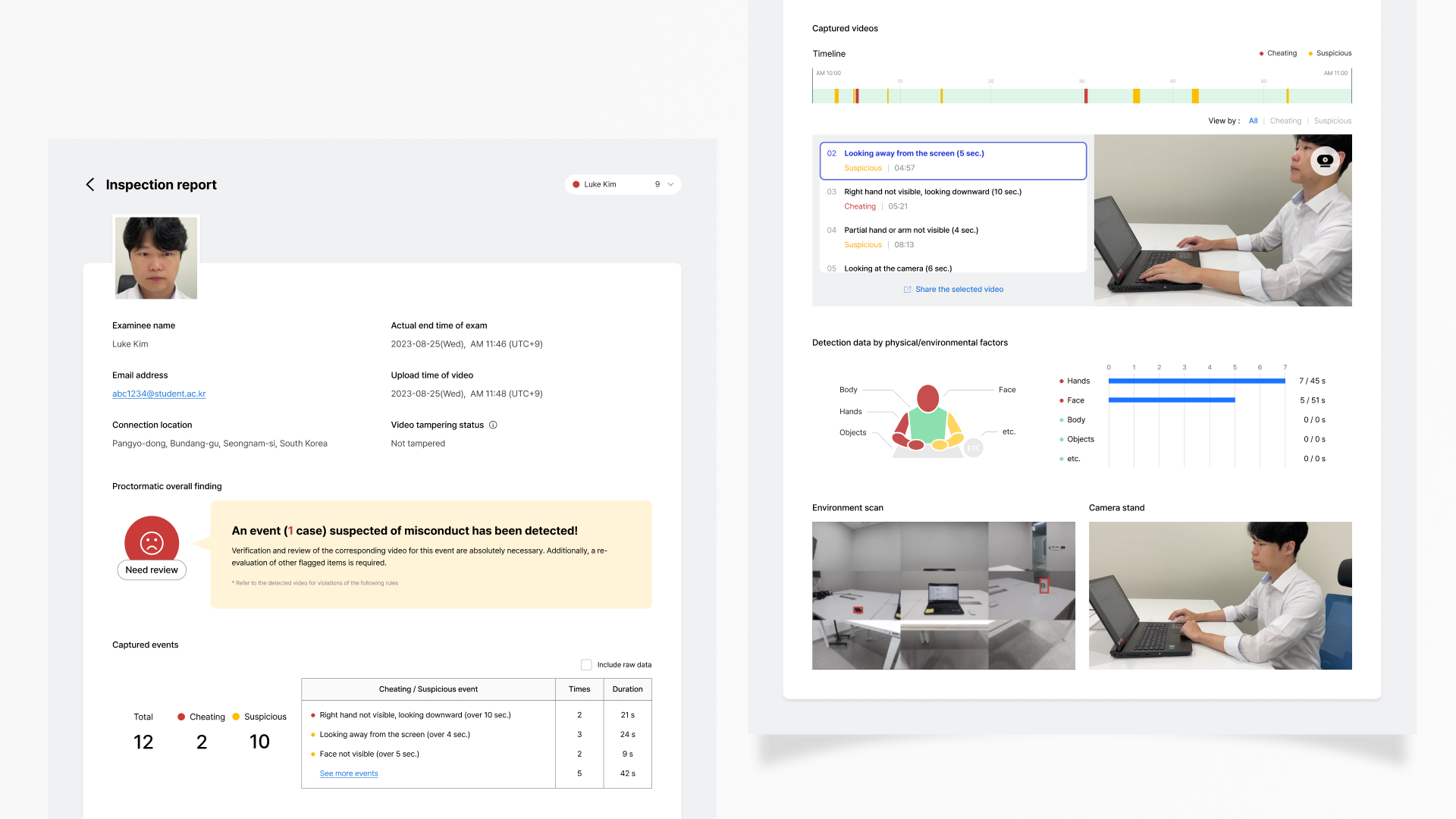This screenshot has height=819, width=1456.
Task: Enable the Include raw data checkbox
Action: pos(586,665)
